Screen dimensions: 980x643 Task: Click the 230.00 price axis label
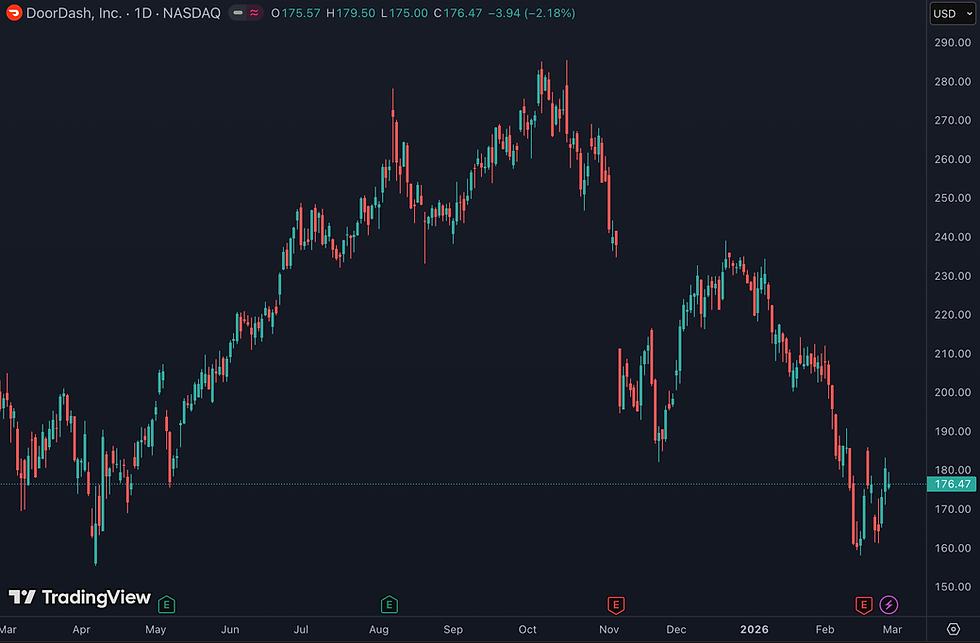click(x=952, y=276)
